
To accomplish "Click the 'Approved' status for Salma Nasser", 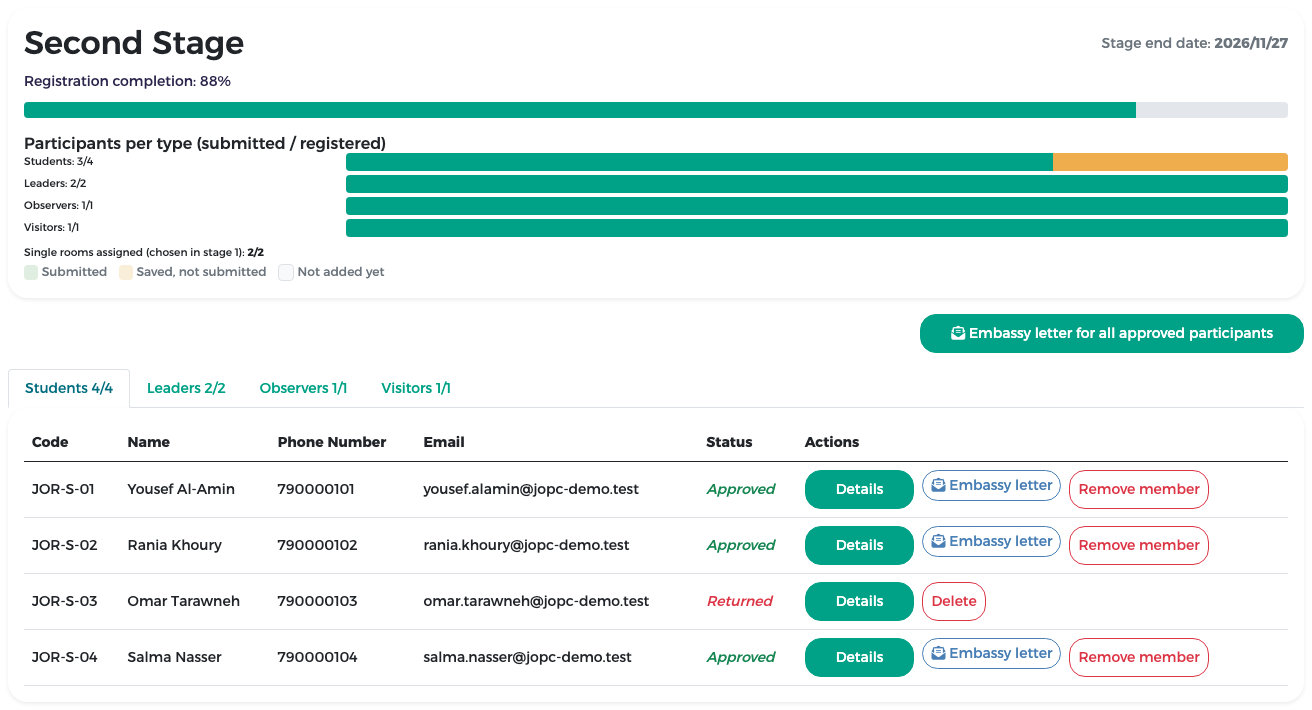I will pyautogui.click(x=741, y=657).
